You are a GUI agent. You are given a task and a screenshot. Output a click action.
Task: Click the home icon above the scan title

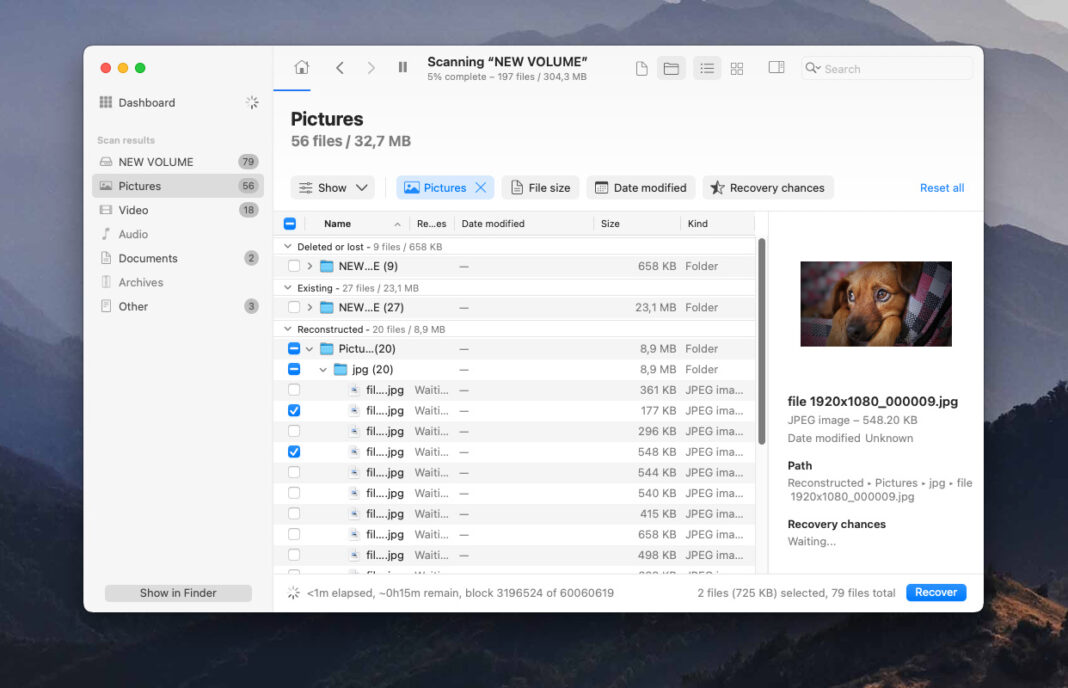point(302,66)
